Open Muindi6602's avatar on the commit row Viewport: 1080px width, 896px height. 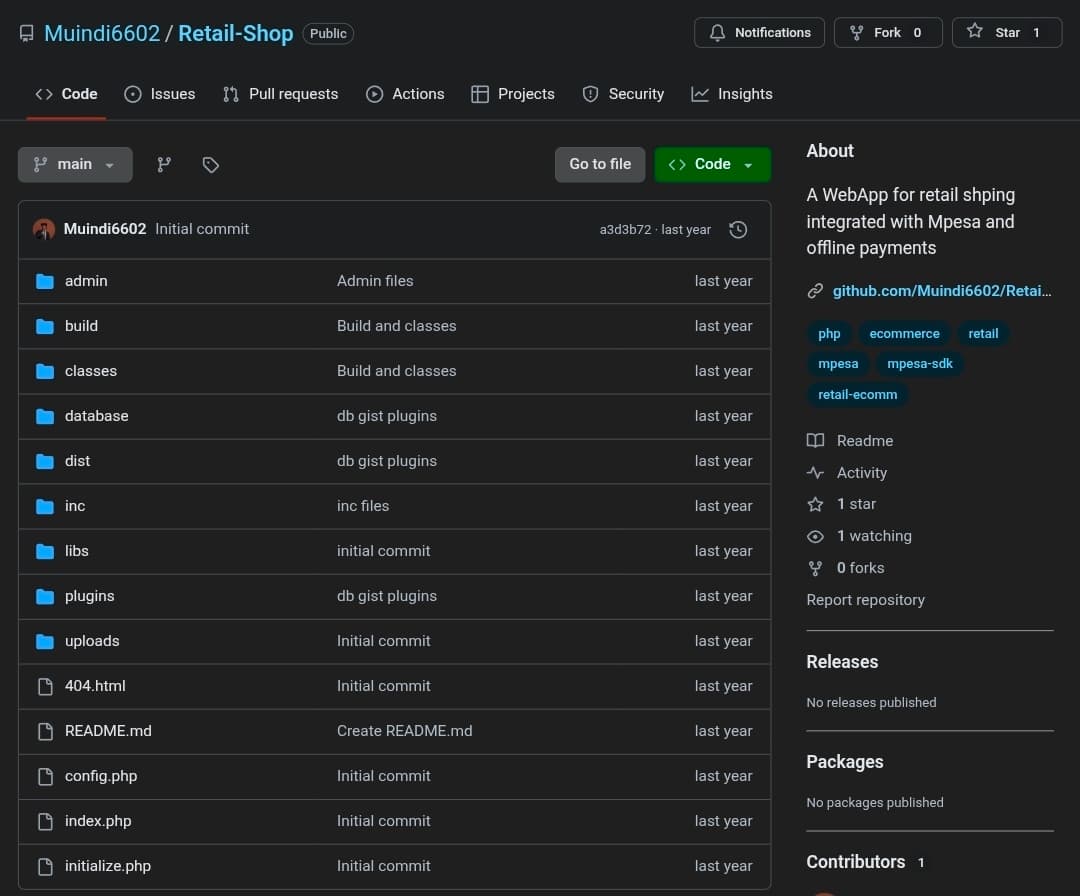[44, 229]
